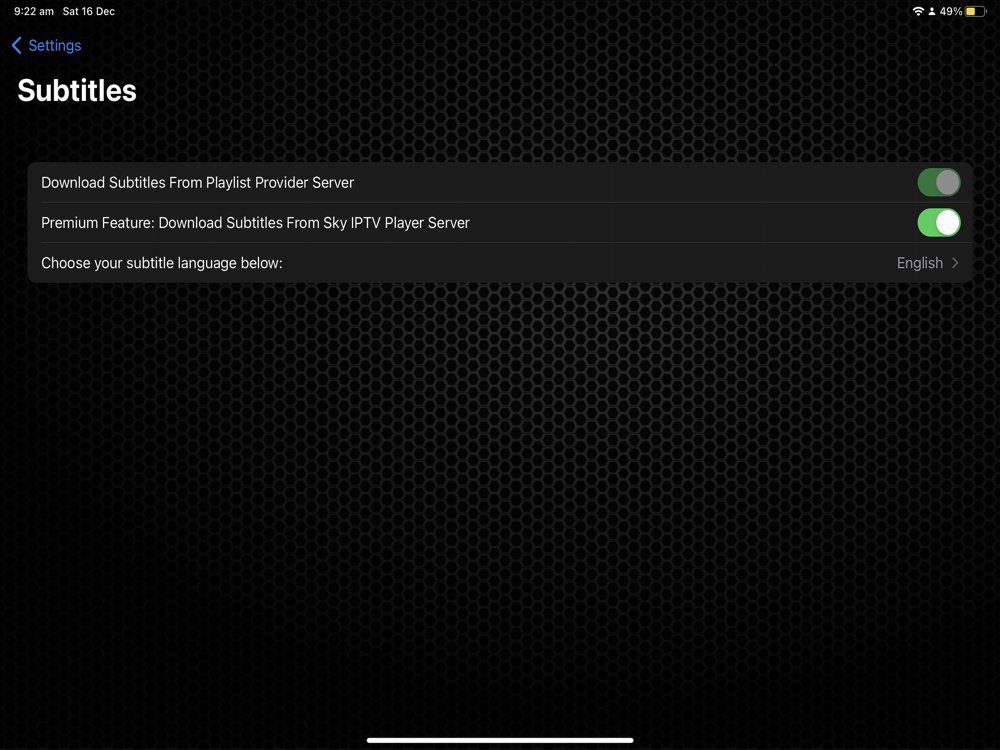Tap the home indicator bar
The height and width of the screenshot is (750, 1000).
pos(500,740)
